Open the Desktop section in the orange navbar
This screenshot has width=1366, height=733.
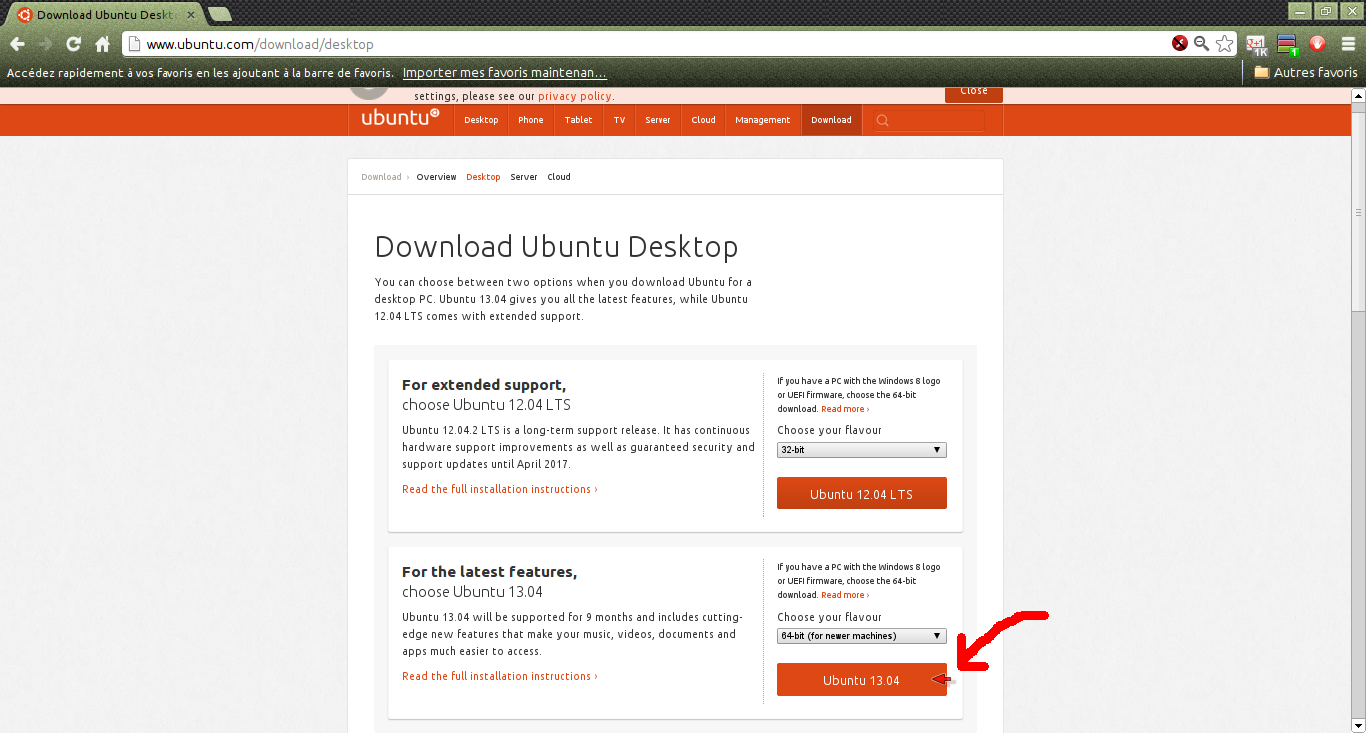[x=481, y=120]
